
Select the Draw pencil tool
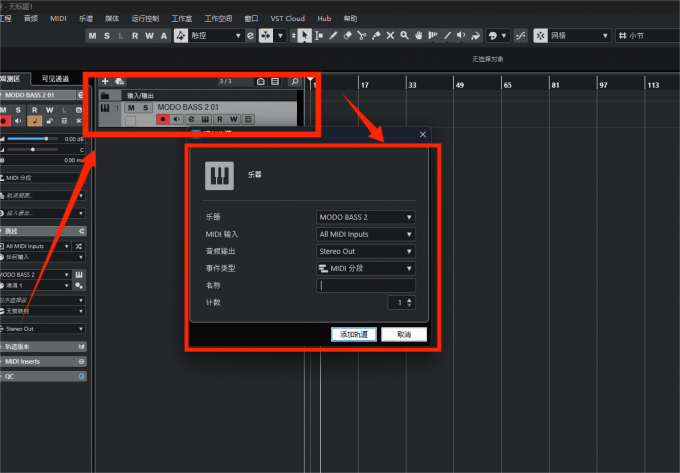click(x=333, y=36)
